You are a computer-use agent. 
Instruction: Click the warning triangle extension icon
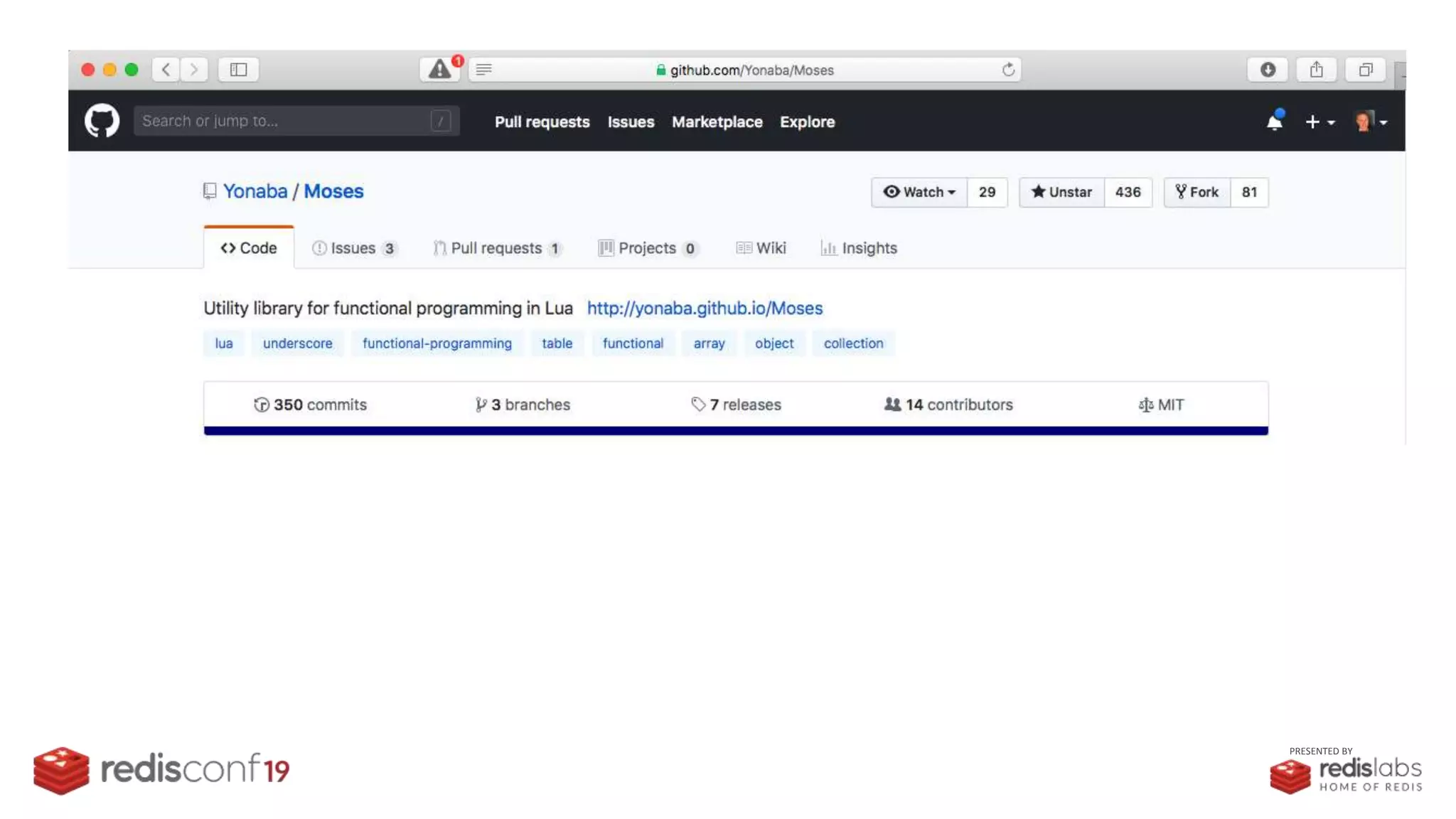click(439, 70)
